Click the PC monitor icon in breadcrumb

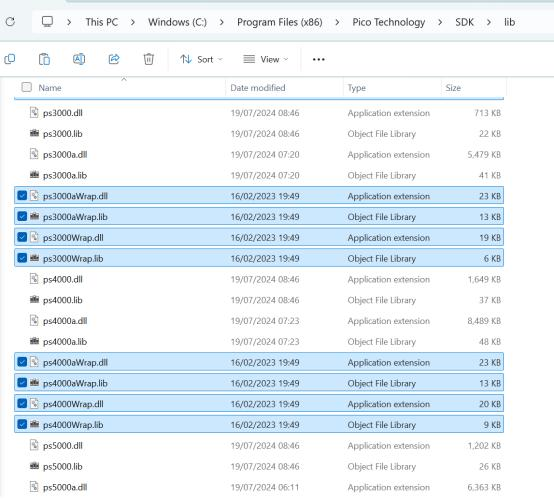47,22
